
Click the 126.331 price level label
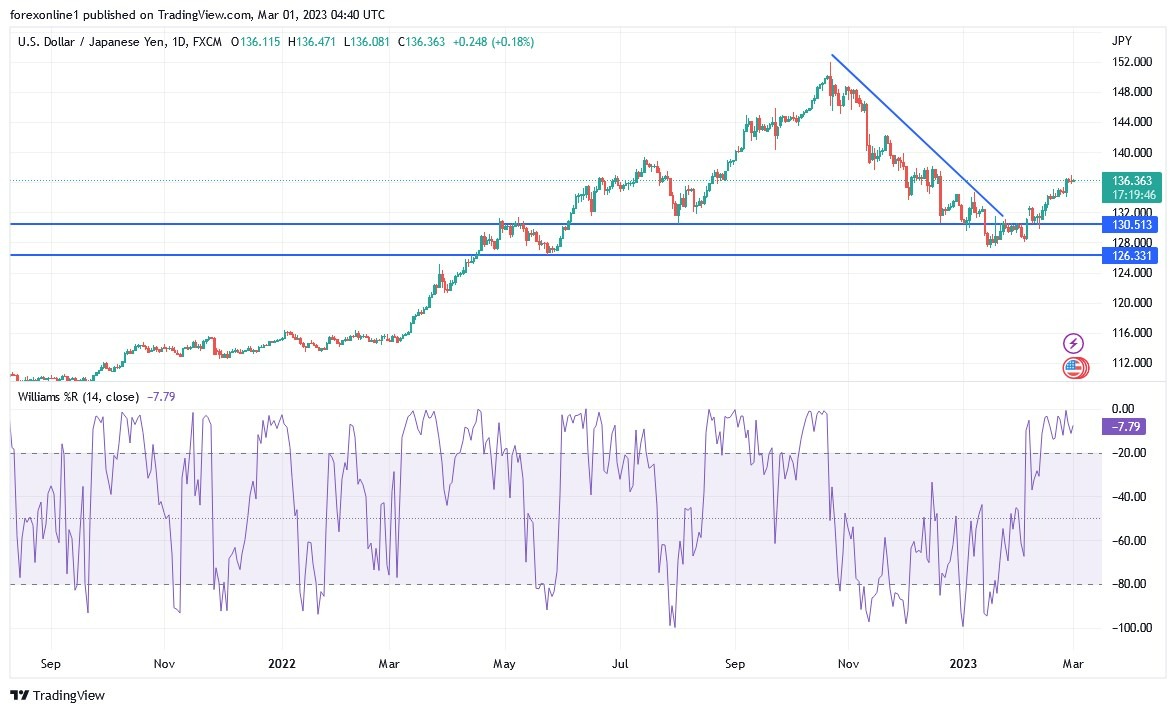[1131, 256]
